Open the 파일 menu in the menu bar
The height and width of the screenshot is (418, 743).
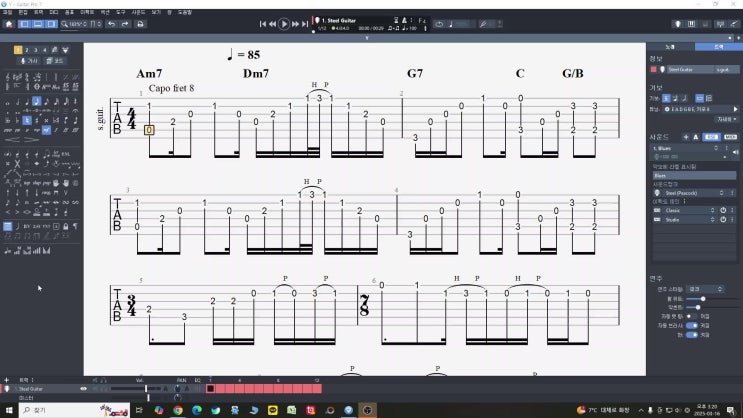[x=9, y=12]
